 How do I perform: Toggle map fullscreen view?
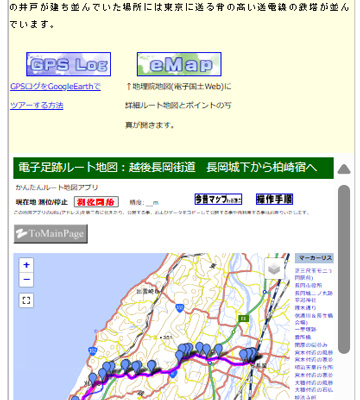(x=26, y=300)
